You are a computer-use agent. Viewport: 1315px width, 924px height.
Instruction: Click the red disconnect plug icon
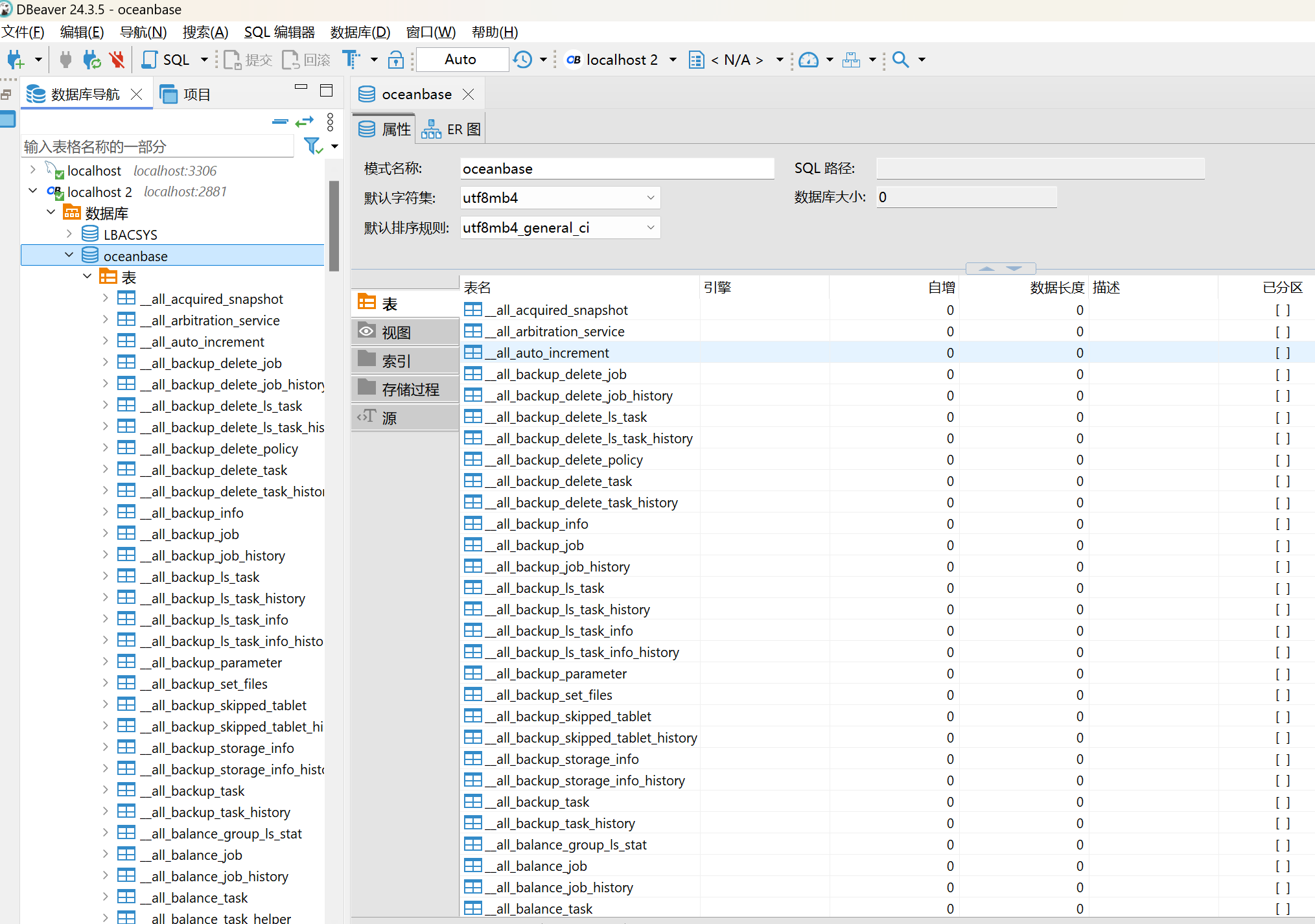[117, 60]
